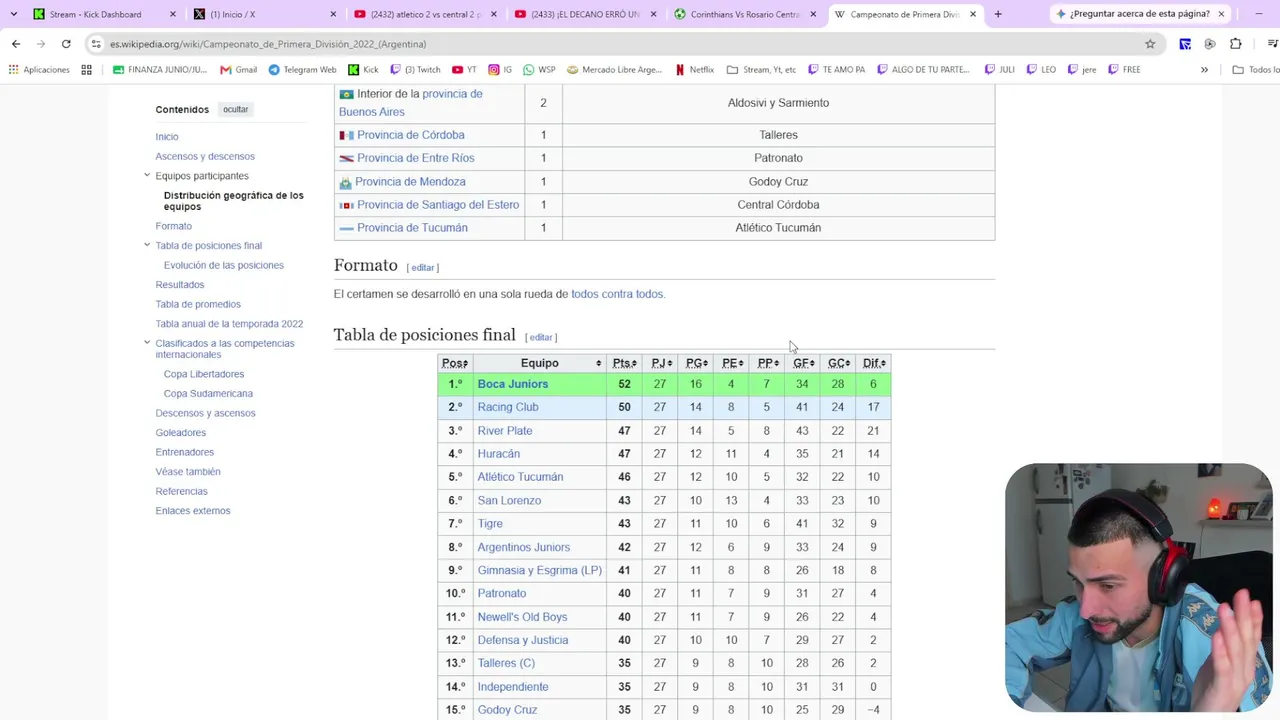Sort the table by PG column
1280x720 pixels.
[x=695, y=363]
